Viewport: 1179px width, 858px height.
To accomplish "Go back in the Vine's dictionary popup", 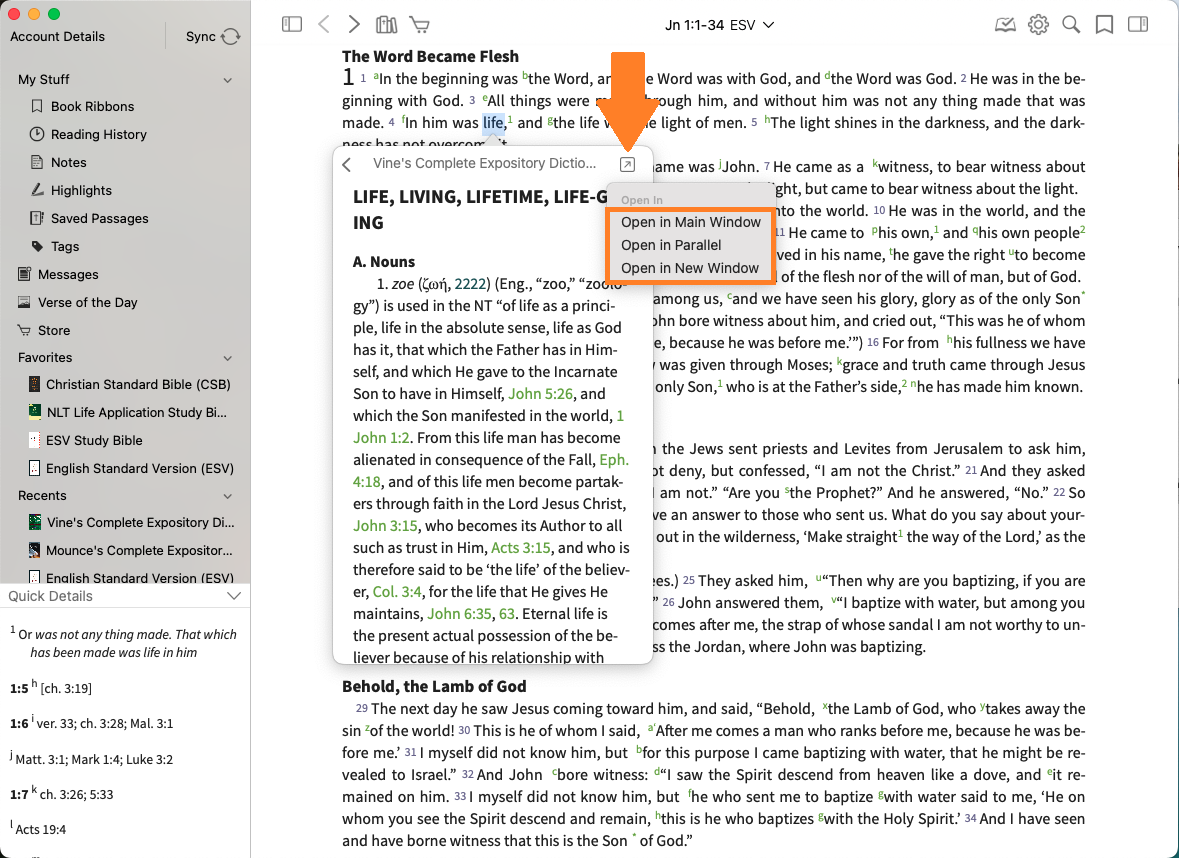I will point(347,165).
